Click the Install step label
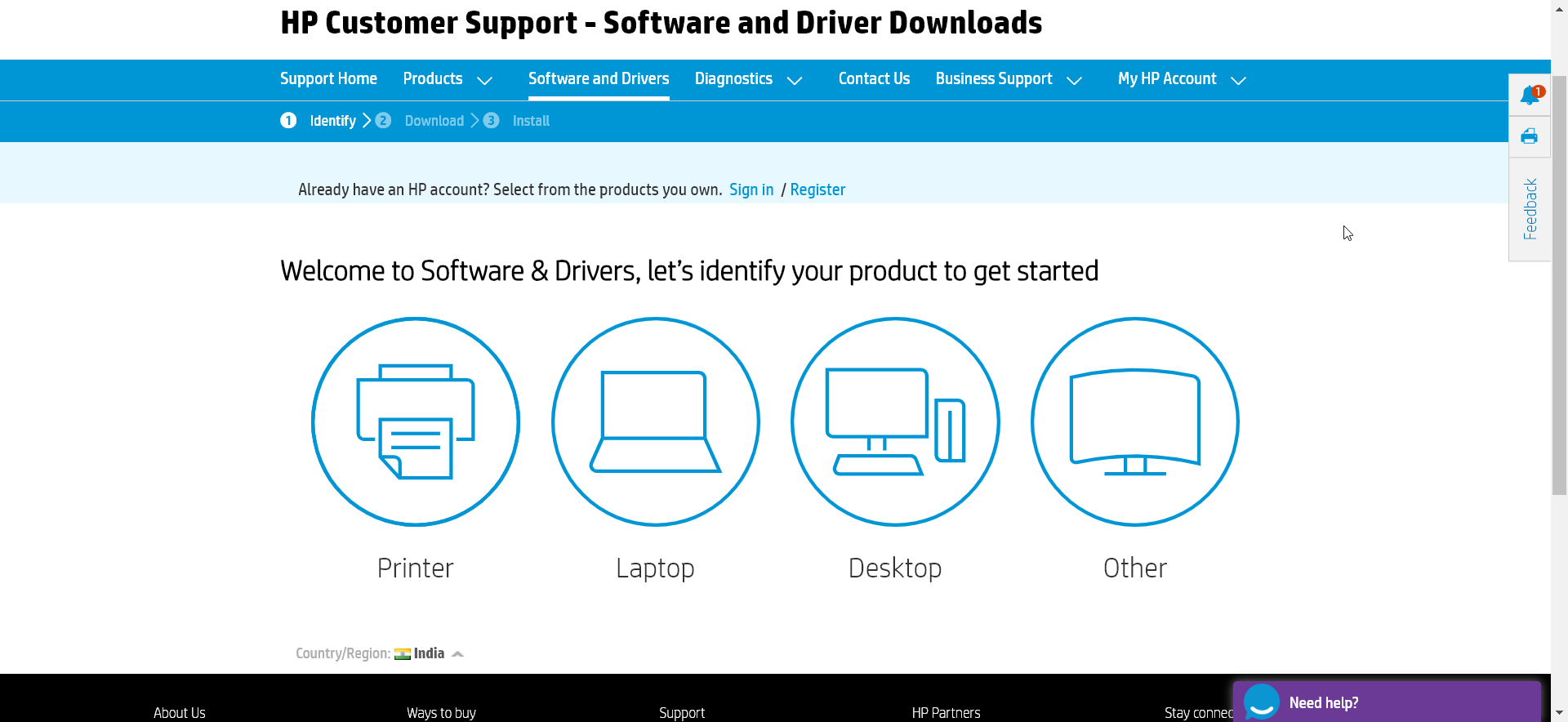1568x722 pixels. 531,121
